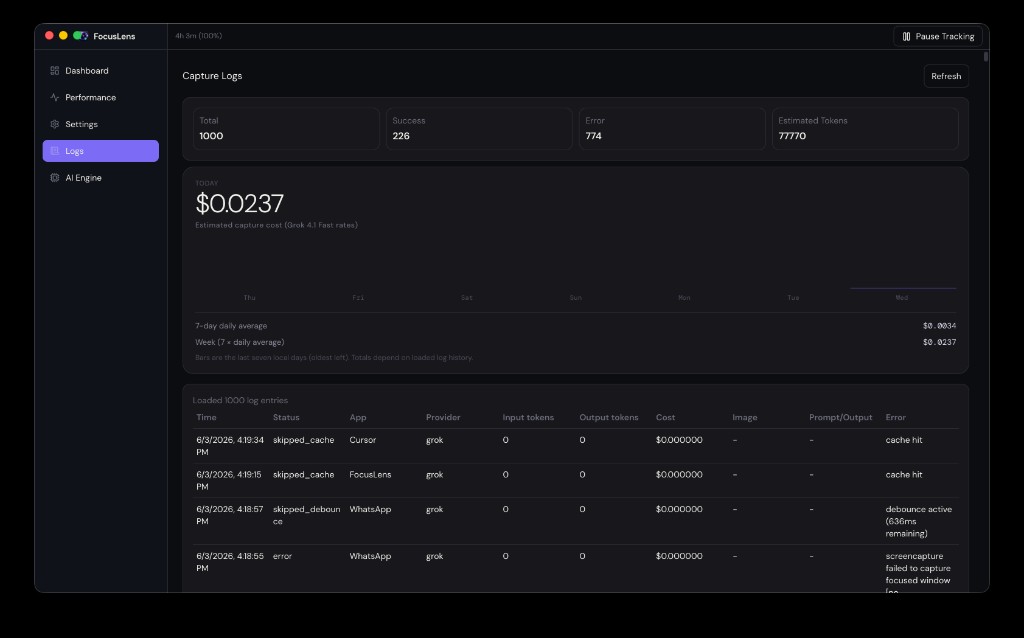
Task: Click the Capture Logs heading
Action: (x=212, y=76)
